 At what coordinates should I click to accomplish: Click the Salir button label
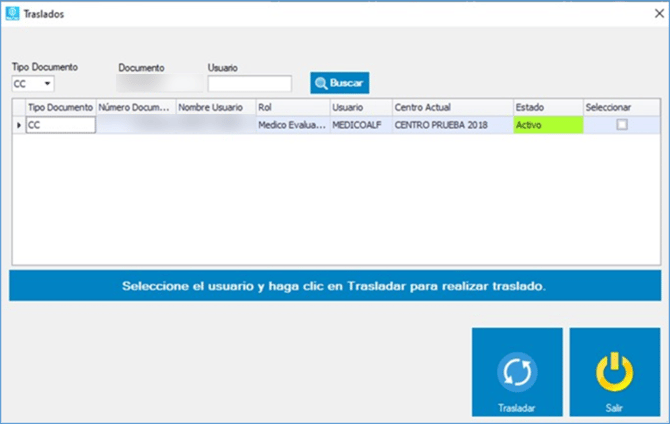tap(614, 408)
